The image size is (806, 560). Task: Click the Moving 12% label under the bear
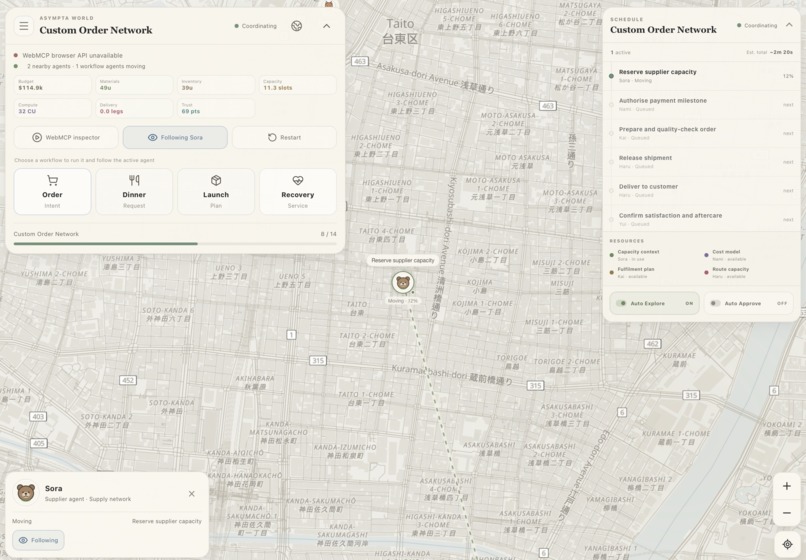403,301
